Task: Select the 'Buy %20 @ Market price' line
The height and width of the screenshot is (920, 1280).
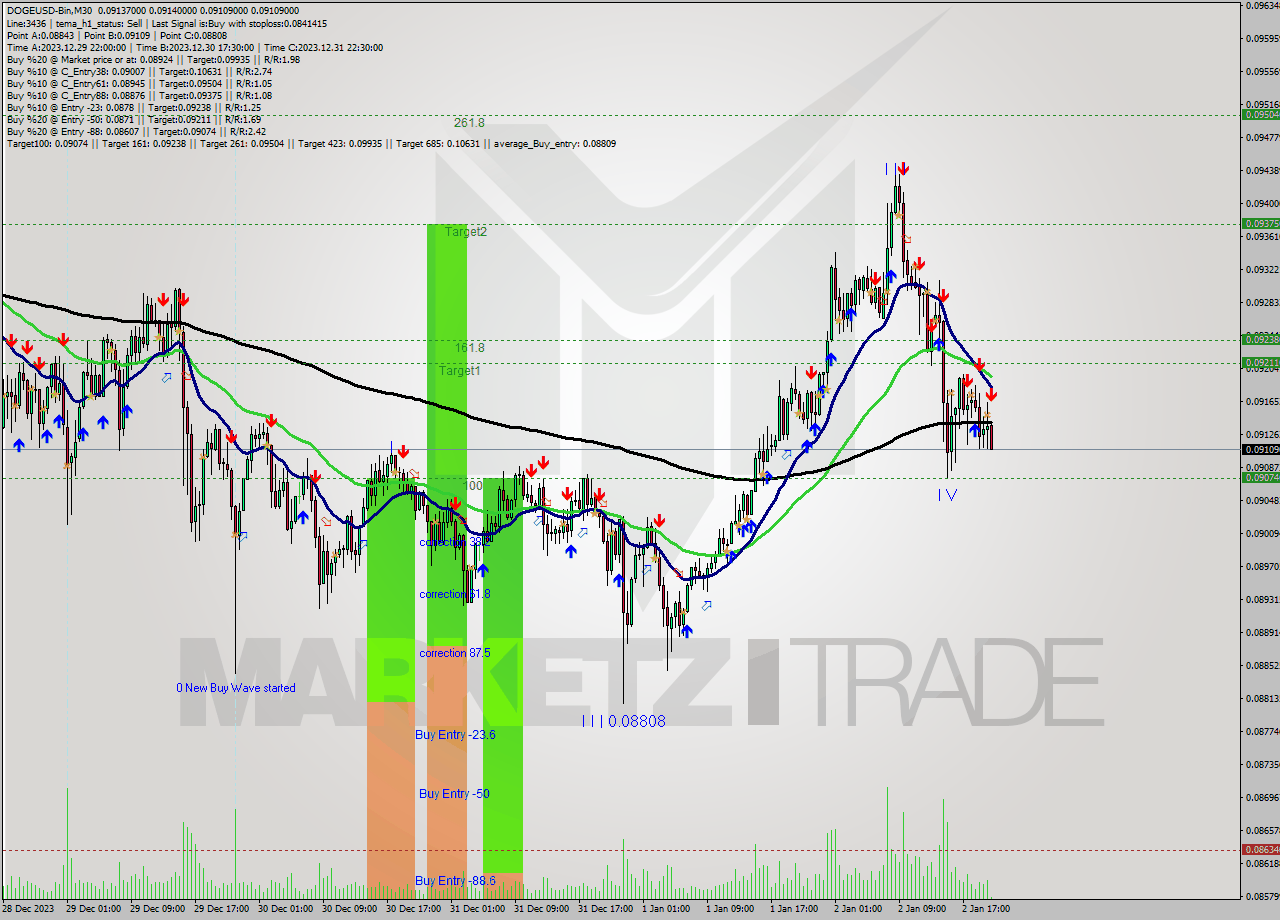Action: point(153,59)
